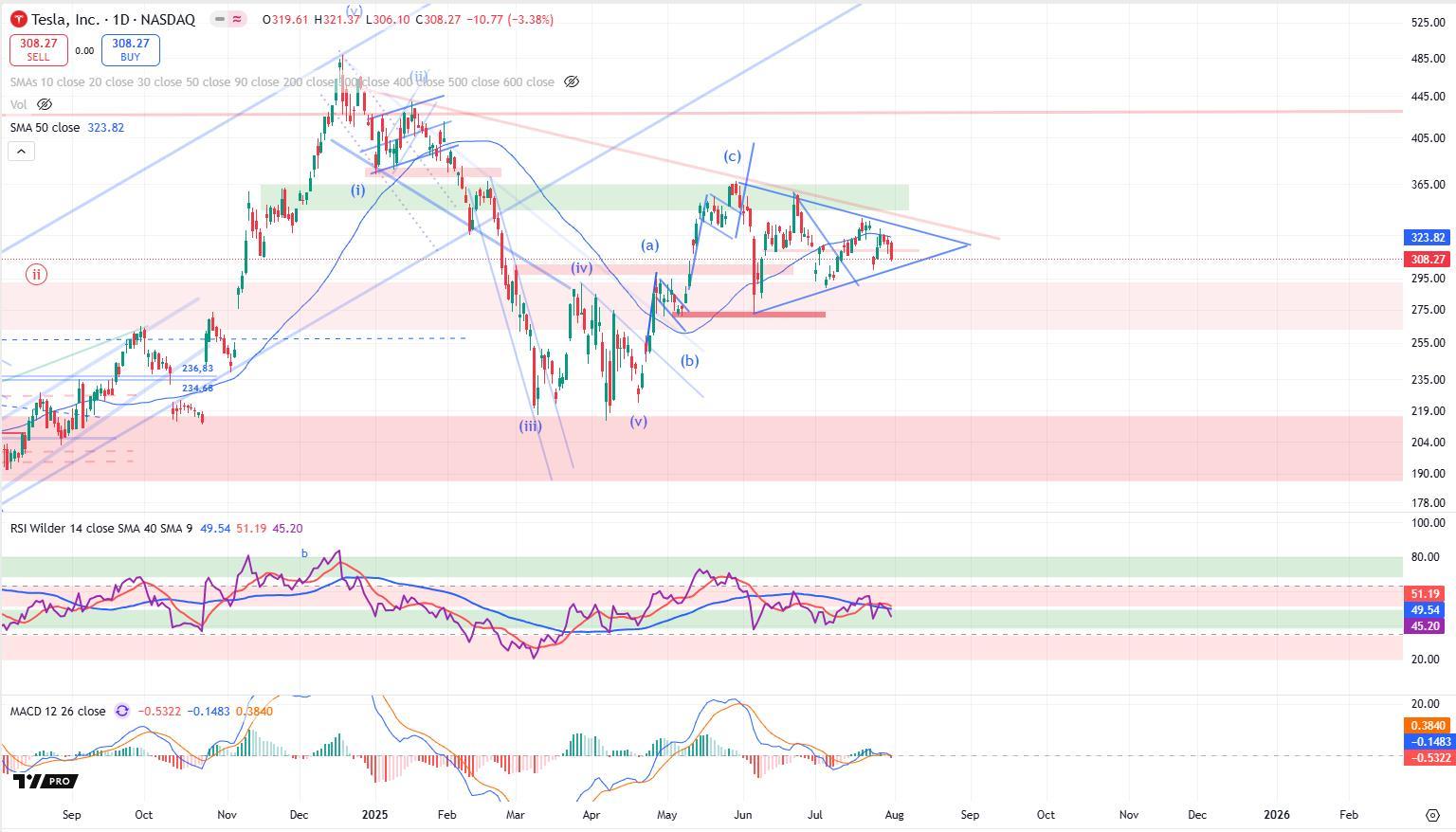The height and width of the screenshot is (832, 1456).
Task: Click the H321.37 high value
Action: tap(337, 19)
